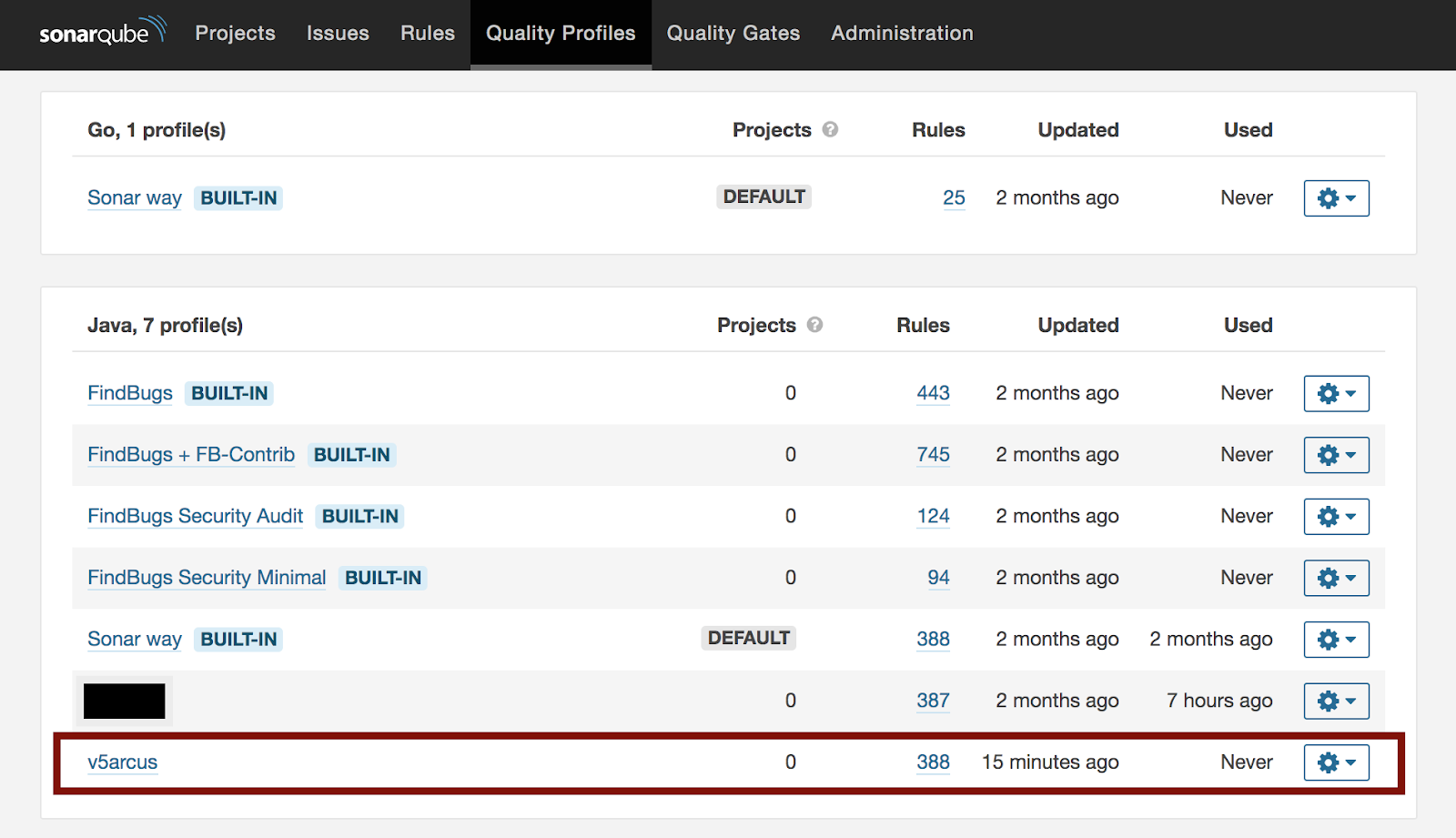
Task: Open gear menu for Go Sonar way profile
Action: click(1336, 197)
